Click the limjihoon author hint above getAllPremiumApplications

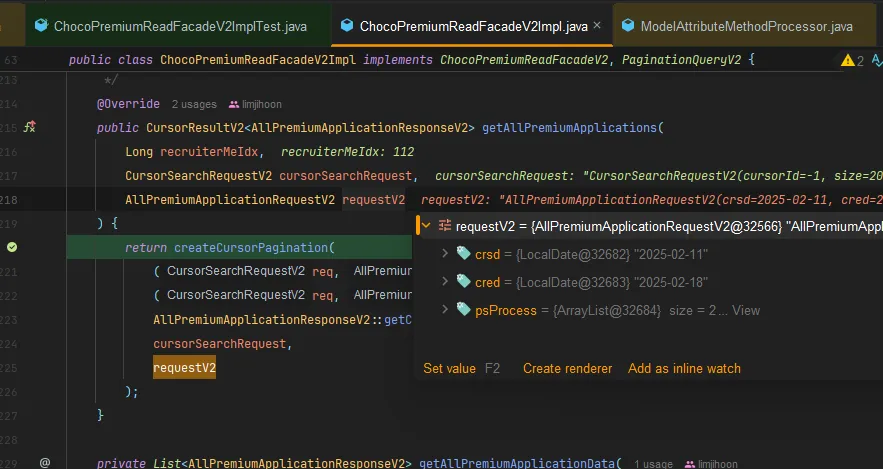[255, 104]
